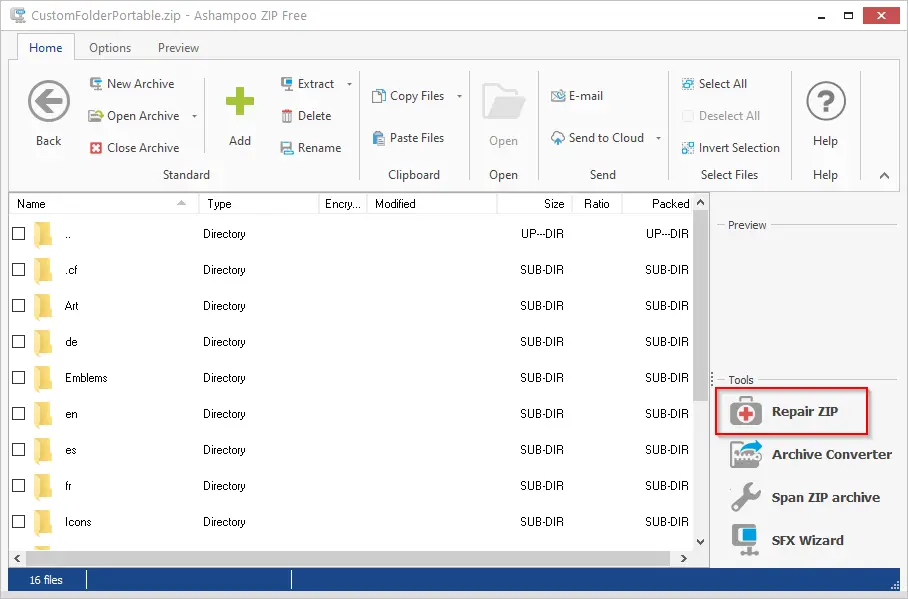This screenshot has height=599, width=908.
Task: Click Open Archive icon
Action: coord(96,116)
